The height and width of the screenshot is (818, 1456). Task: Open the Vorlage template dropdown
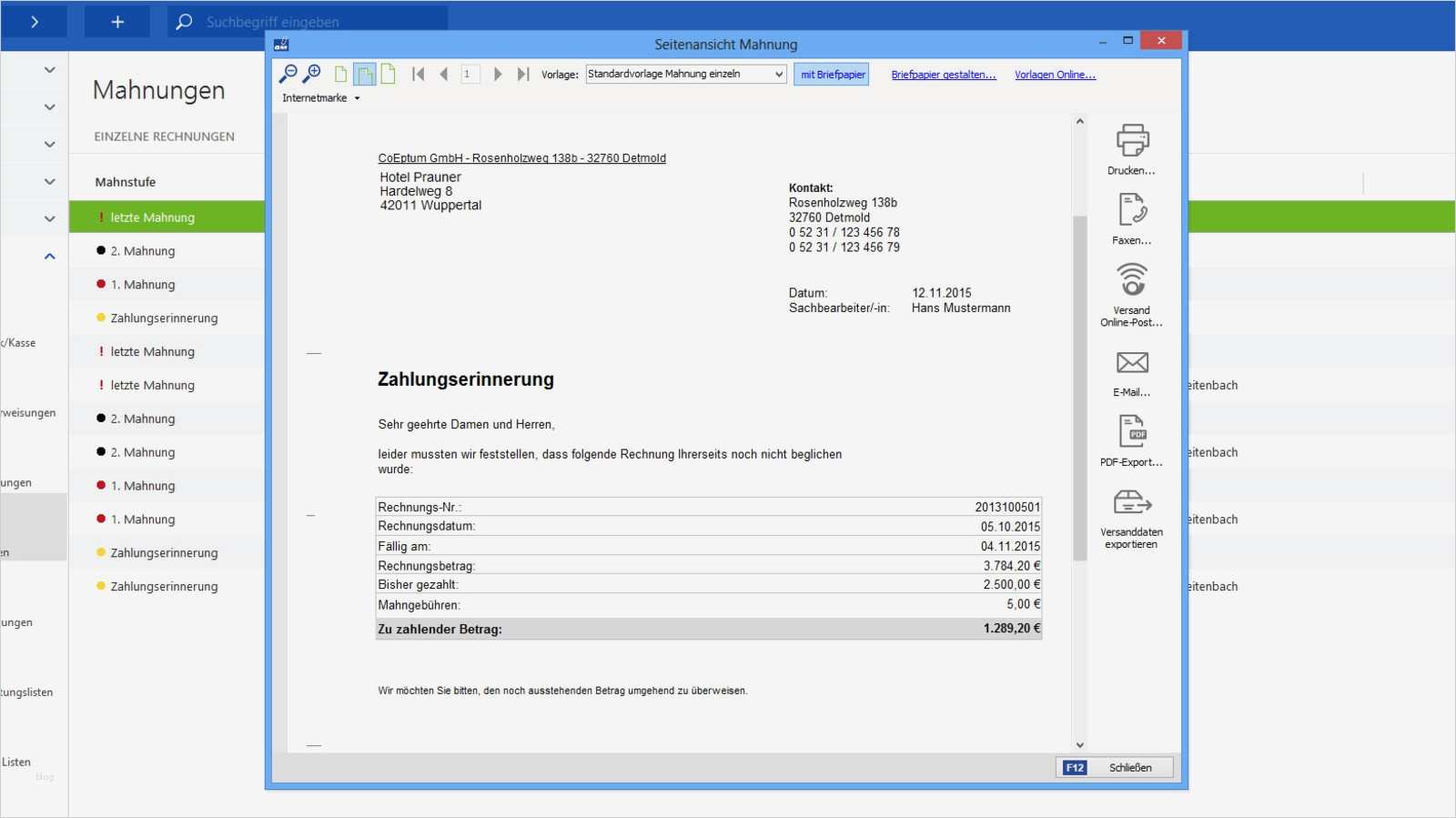(x=686, y=74)
